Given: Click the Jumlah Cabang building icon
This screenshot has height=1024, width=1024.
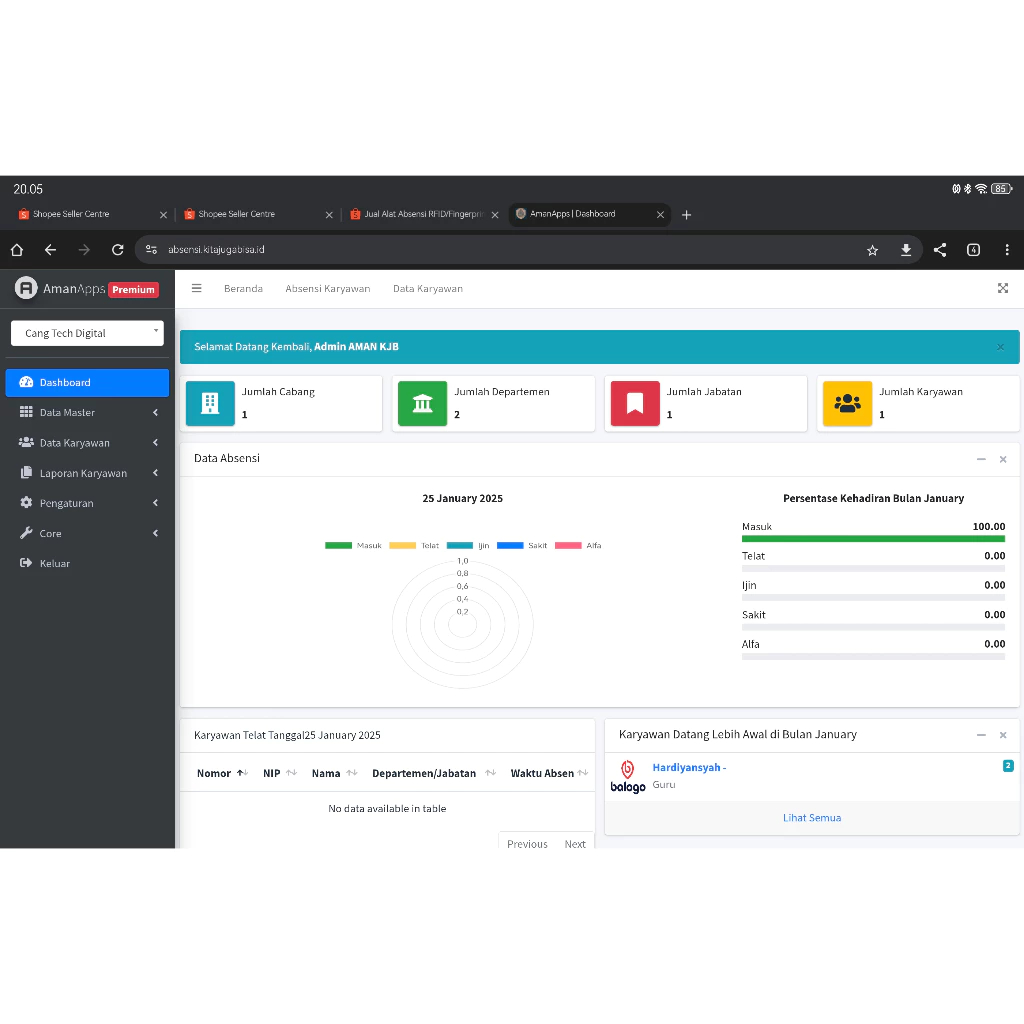Looking at the screenshot, I should (210, 403).
